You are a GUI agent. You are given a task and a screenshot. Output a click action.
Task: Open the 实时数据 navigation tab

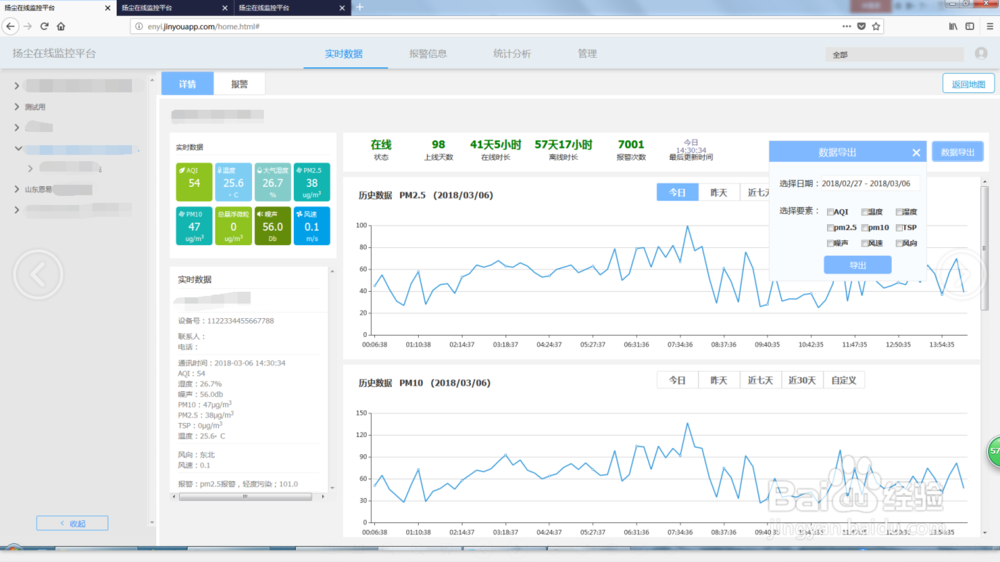coord(344,54)
